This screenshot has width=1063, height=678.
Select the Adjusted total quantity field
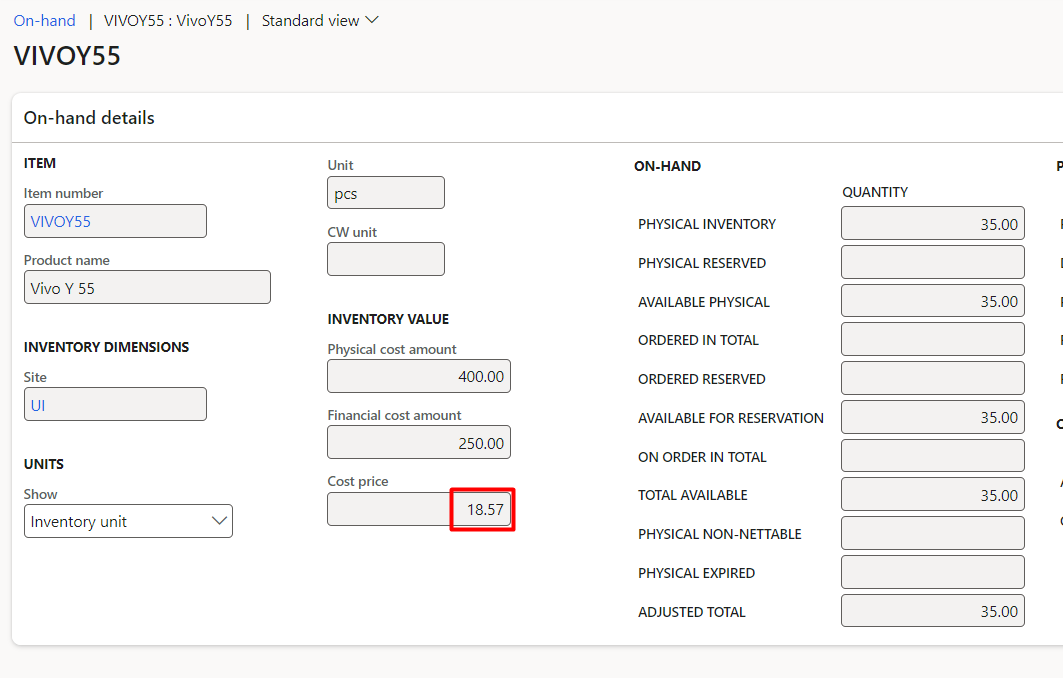(932, 611)
